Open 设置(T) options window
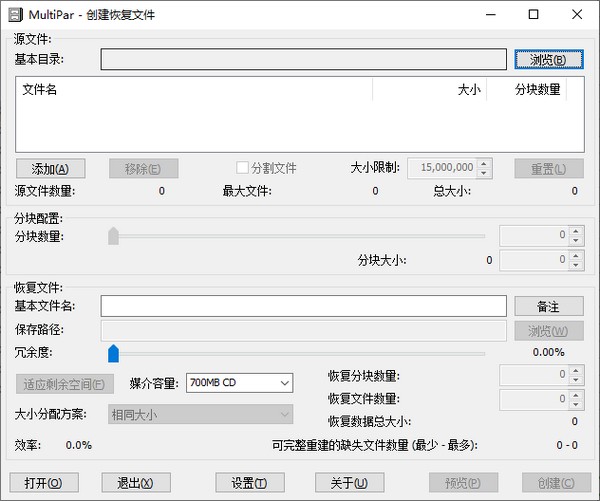 pyautogui.click(x=250, y=483)
